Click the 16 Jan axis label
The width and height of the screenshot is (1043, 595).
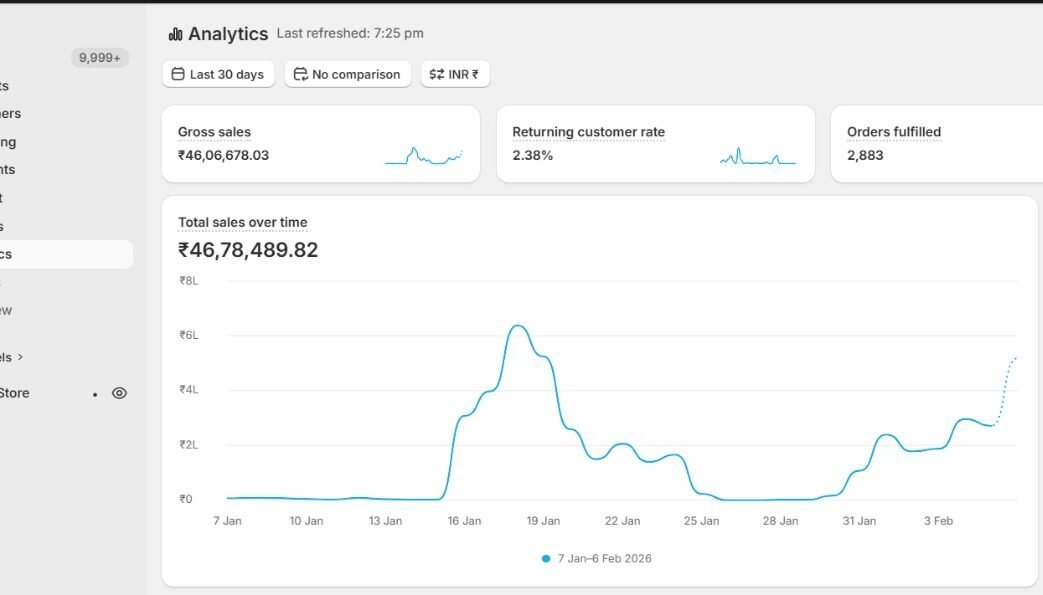tap(464, 520)
